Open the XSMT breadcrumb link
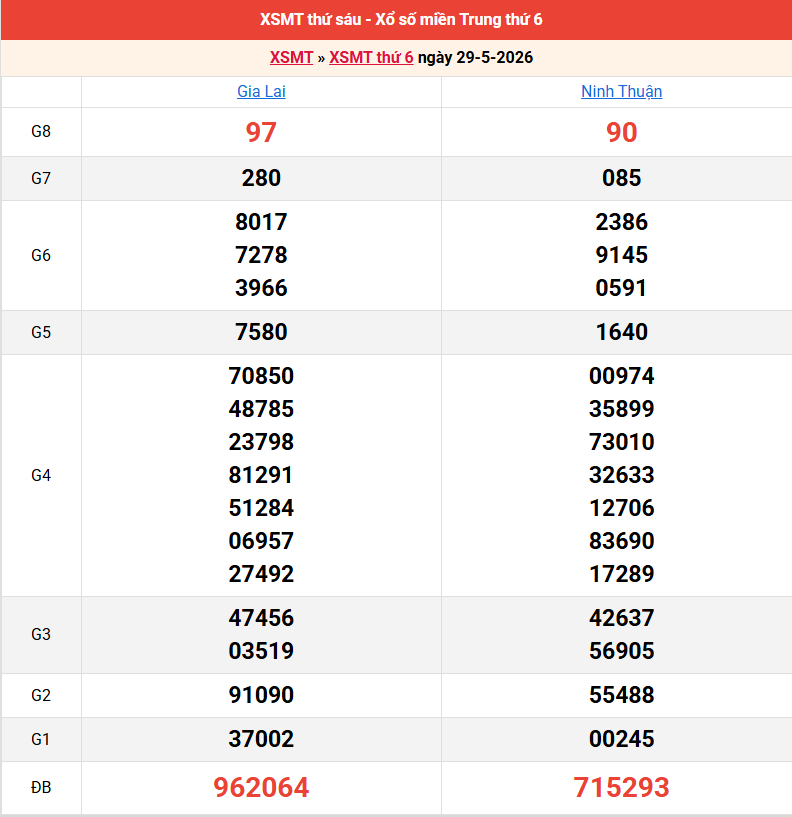 pos(291,57)
